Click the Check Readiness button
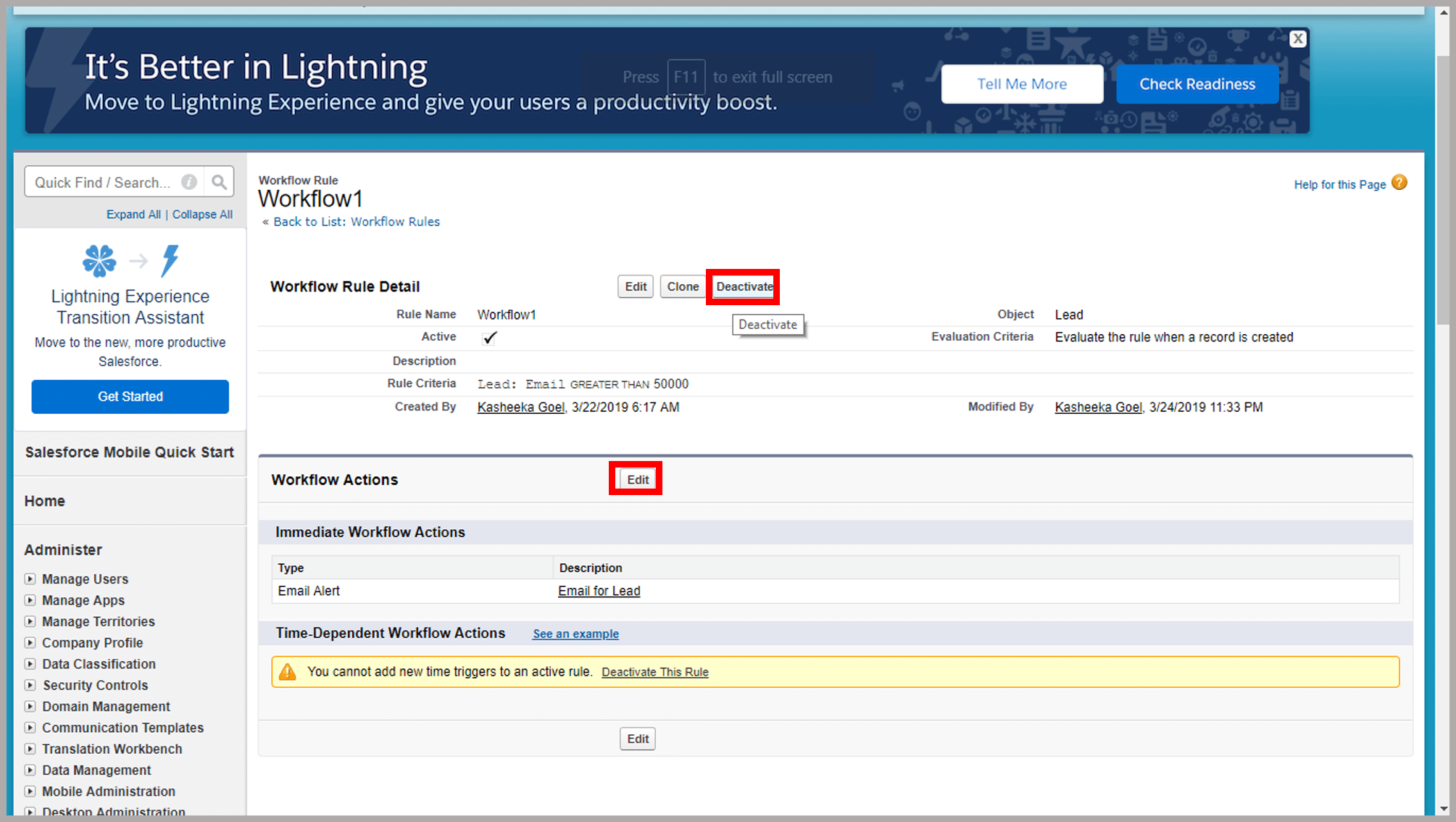The height and width of the screenshot is (822, 1456). coord(1197,83)
